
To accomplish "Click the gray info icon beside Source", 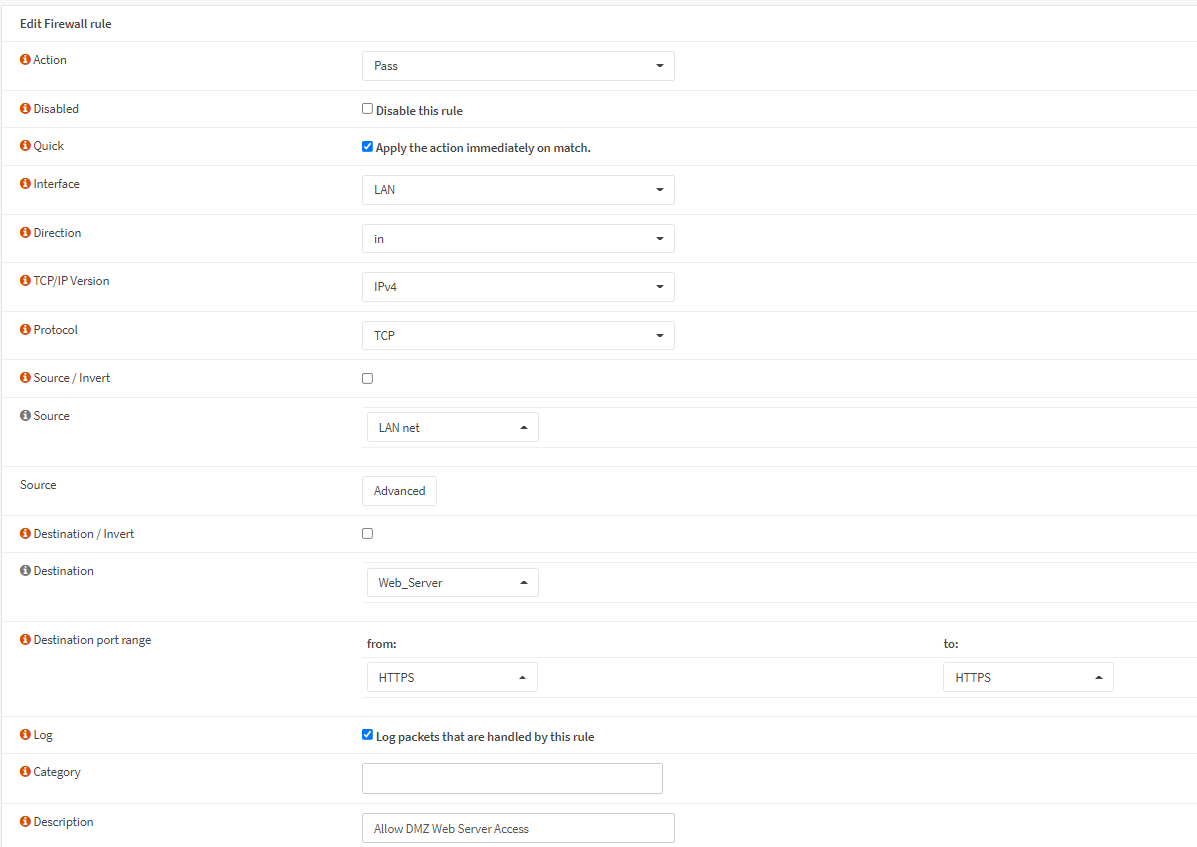I will pos(25,416).
